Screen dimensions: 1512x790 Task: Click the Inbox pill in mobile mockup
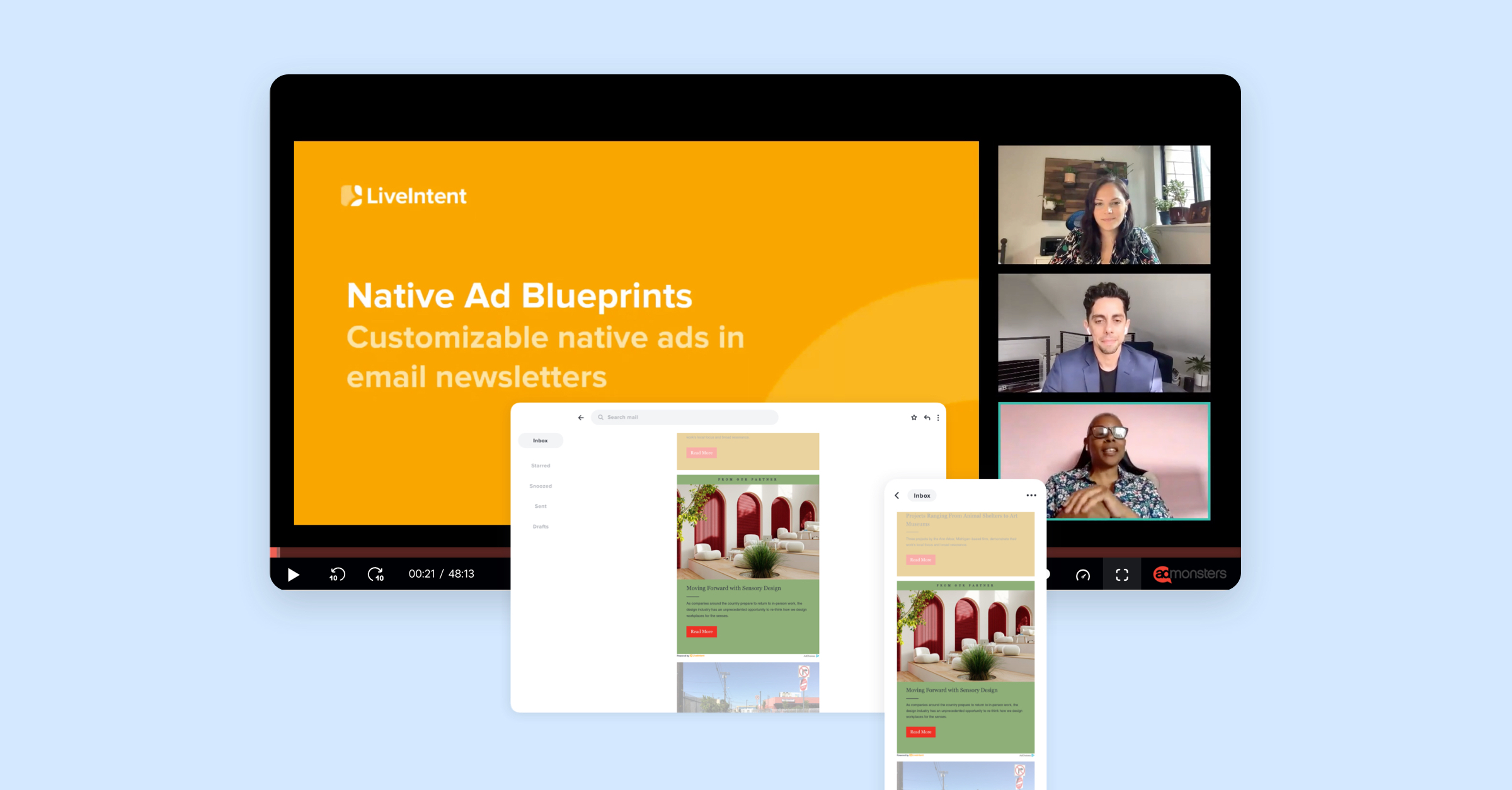point(922,495)
